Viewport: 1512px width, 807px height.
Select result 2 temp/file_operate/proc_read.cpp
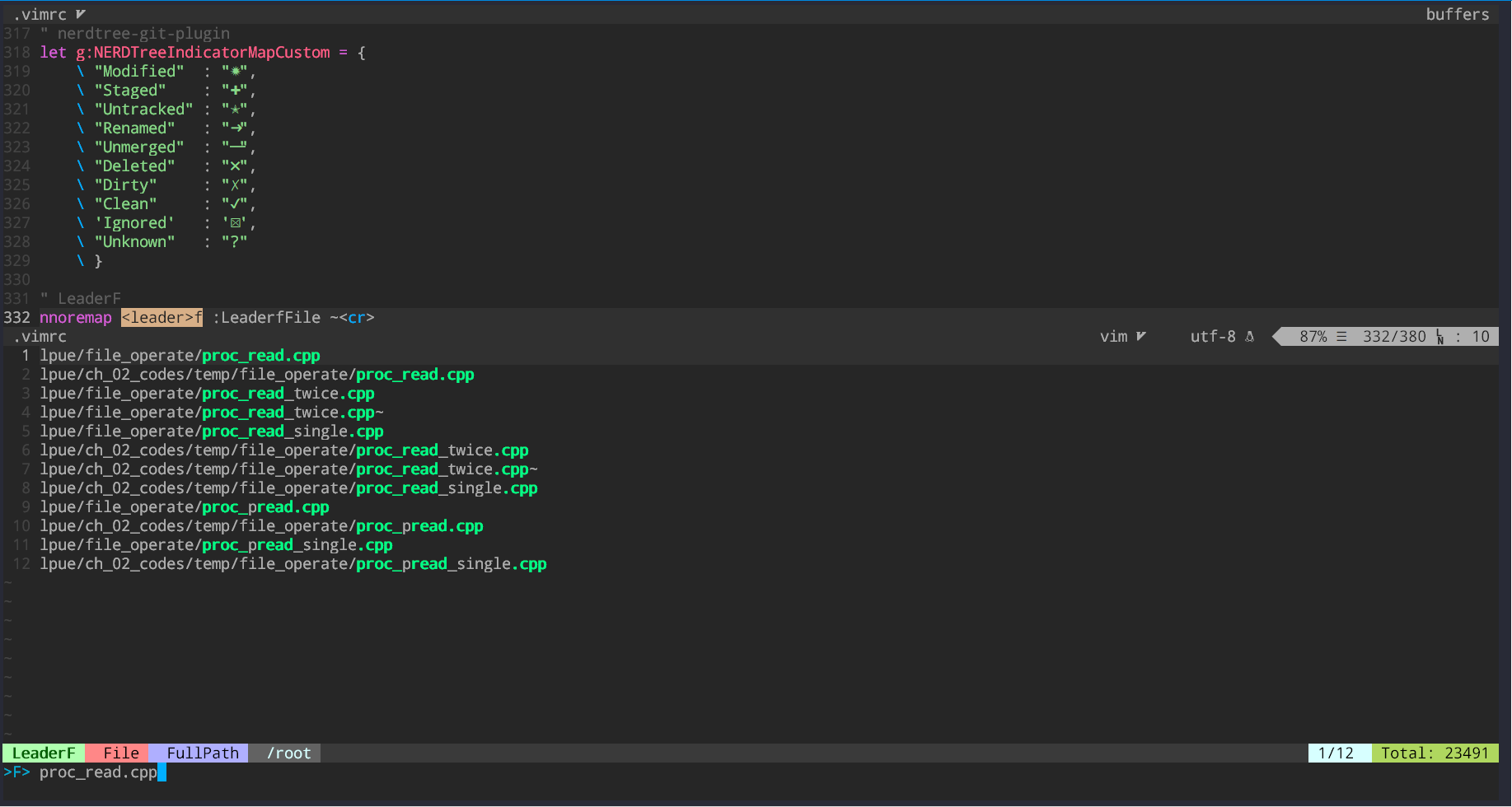point(257,374)
